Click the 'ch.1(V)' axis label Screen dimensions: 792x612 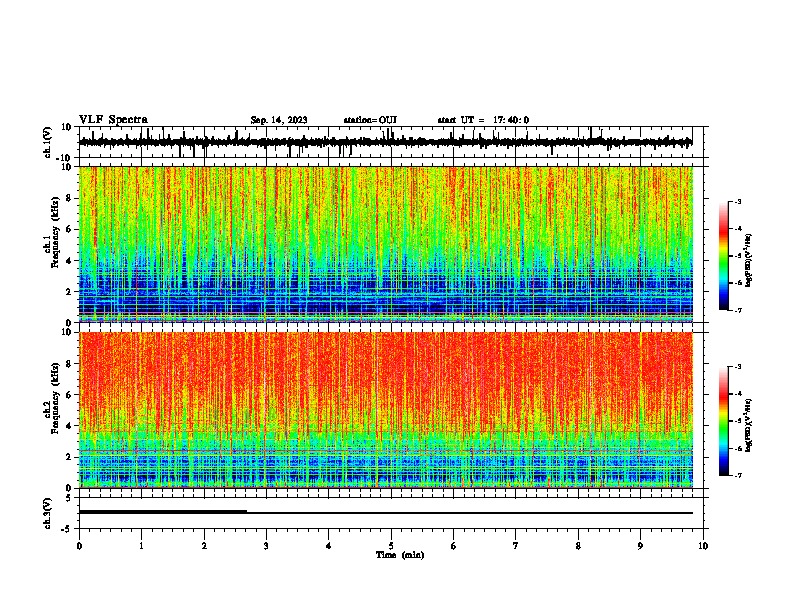48,142
